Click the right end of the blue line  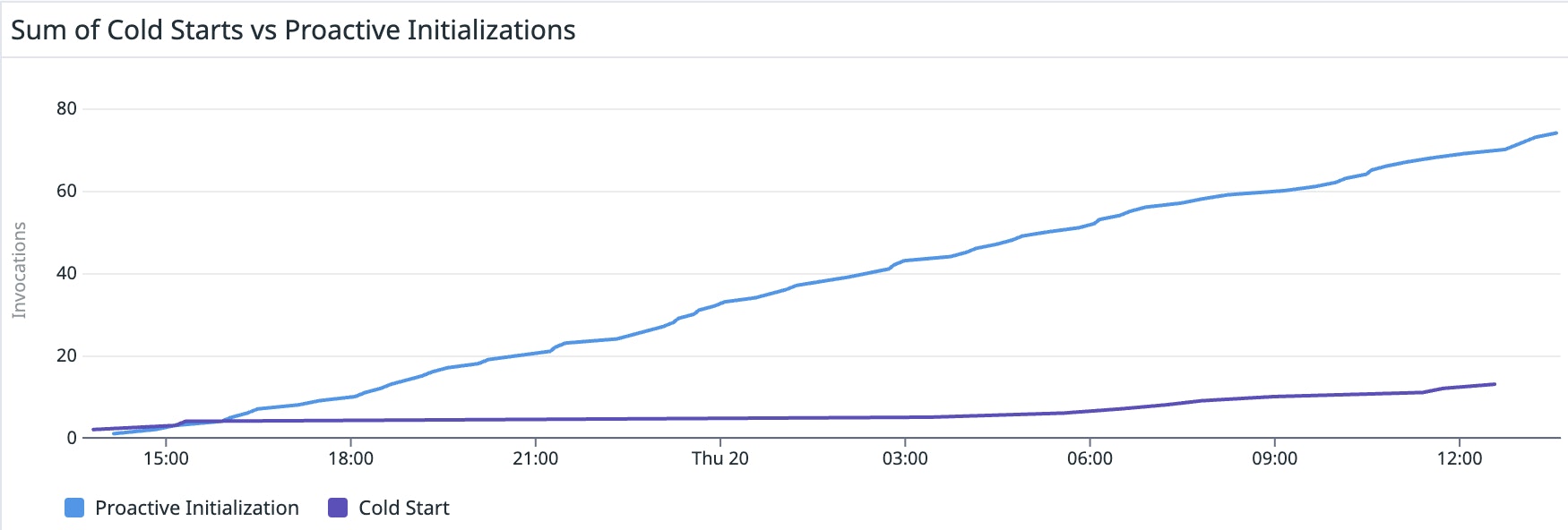tap(1556, 133)
